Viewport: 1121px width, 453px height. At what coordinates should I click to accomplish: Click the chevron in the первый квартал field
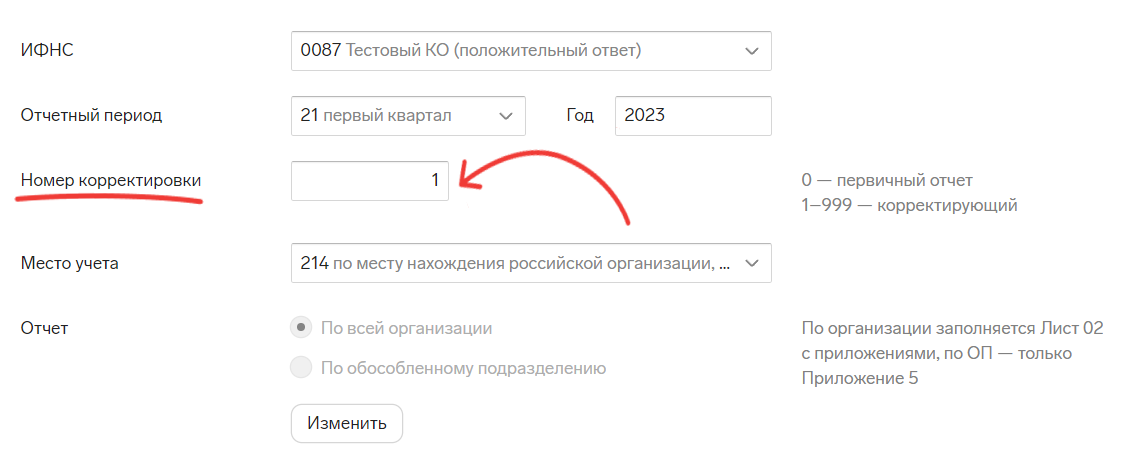point(506,115)
